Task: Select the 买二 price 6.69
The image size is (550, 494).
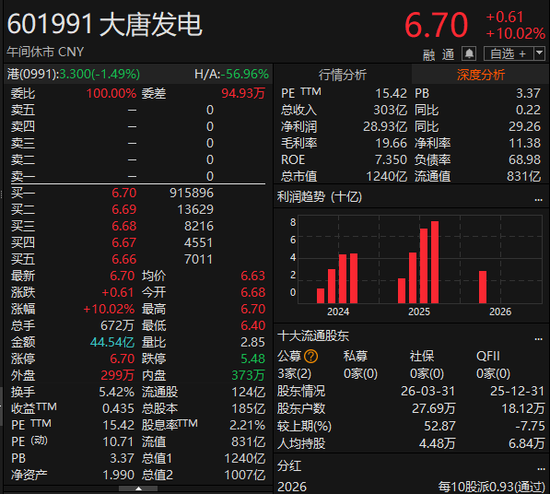Action: (124, 209)
